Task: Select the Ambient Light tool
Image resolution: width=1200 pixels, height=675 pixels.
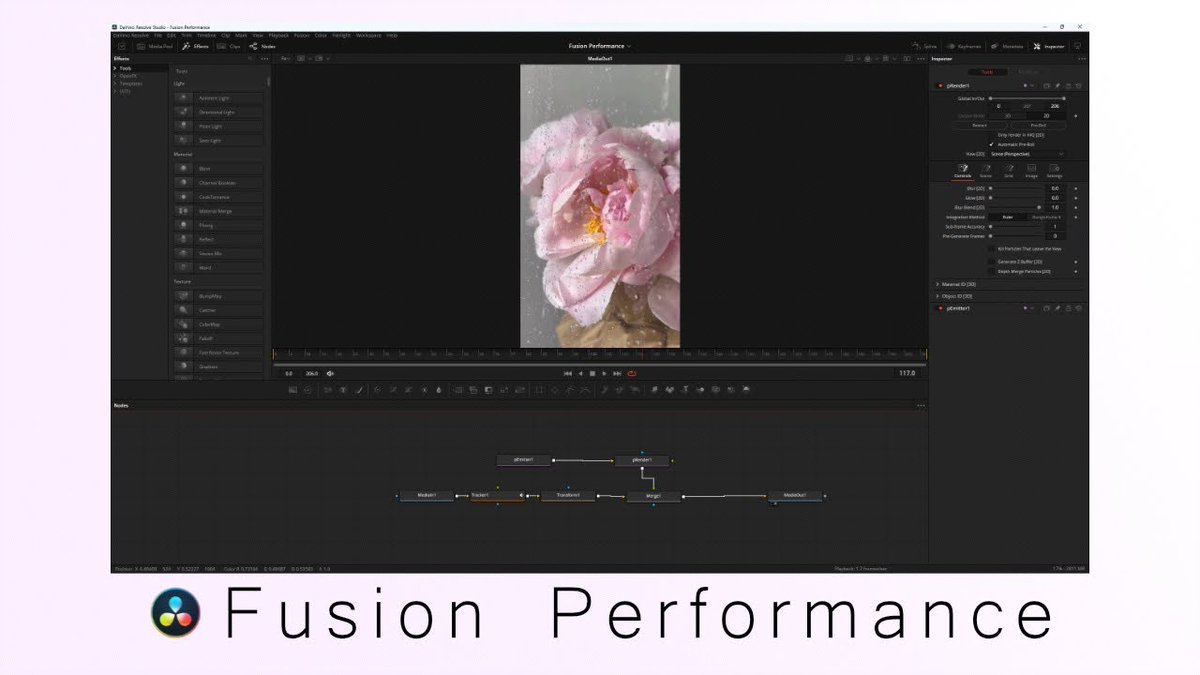Action: pyautogui.click(x=219, y=98)
